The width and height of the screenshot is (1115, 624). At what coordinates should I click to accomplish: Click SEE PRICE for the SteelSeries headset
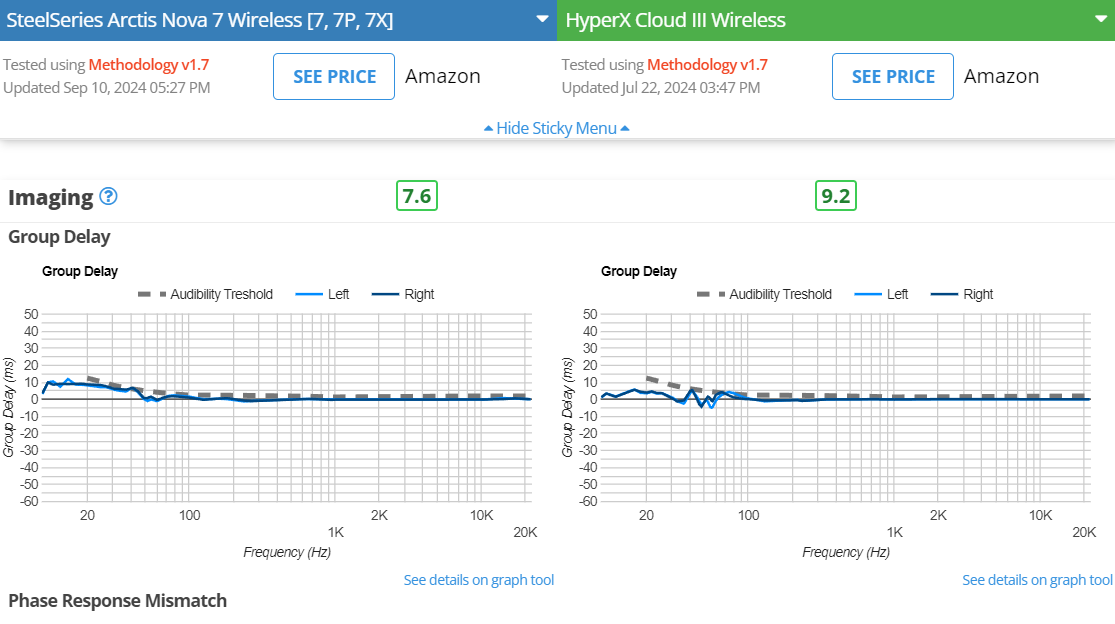tap(334, 77)
